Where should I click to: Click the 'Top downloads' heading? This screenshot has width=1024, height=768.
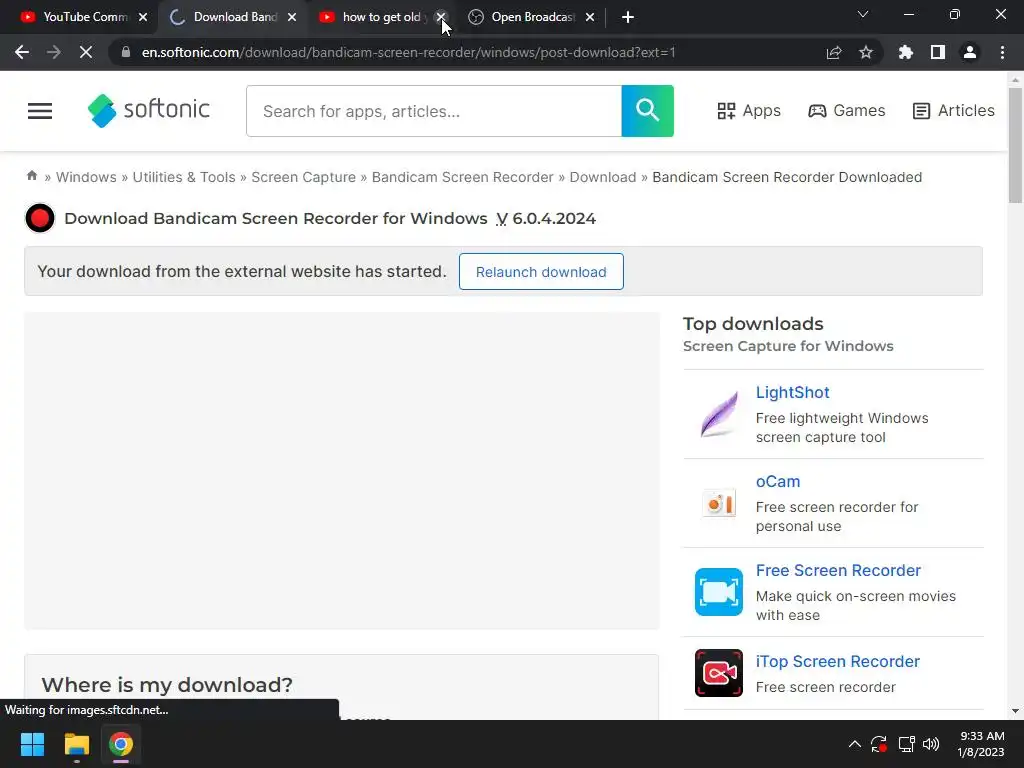click(753, 324)
